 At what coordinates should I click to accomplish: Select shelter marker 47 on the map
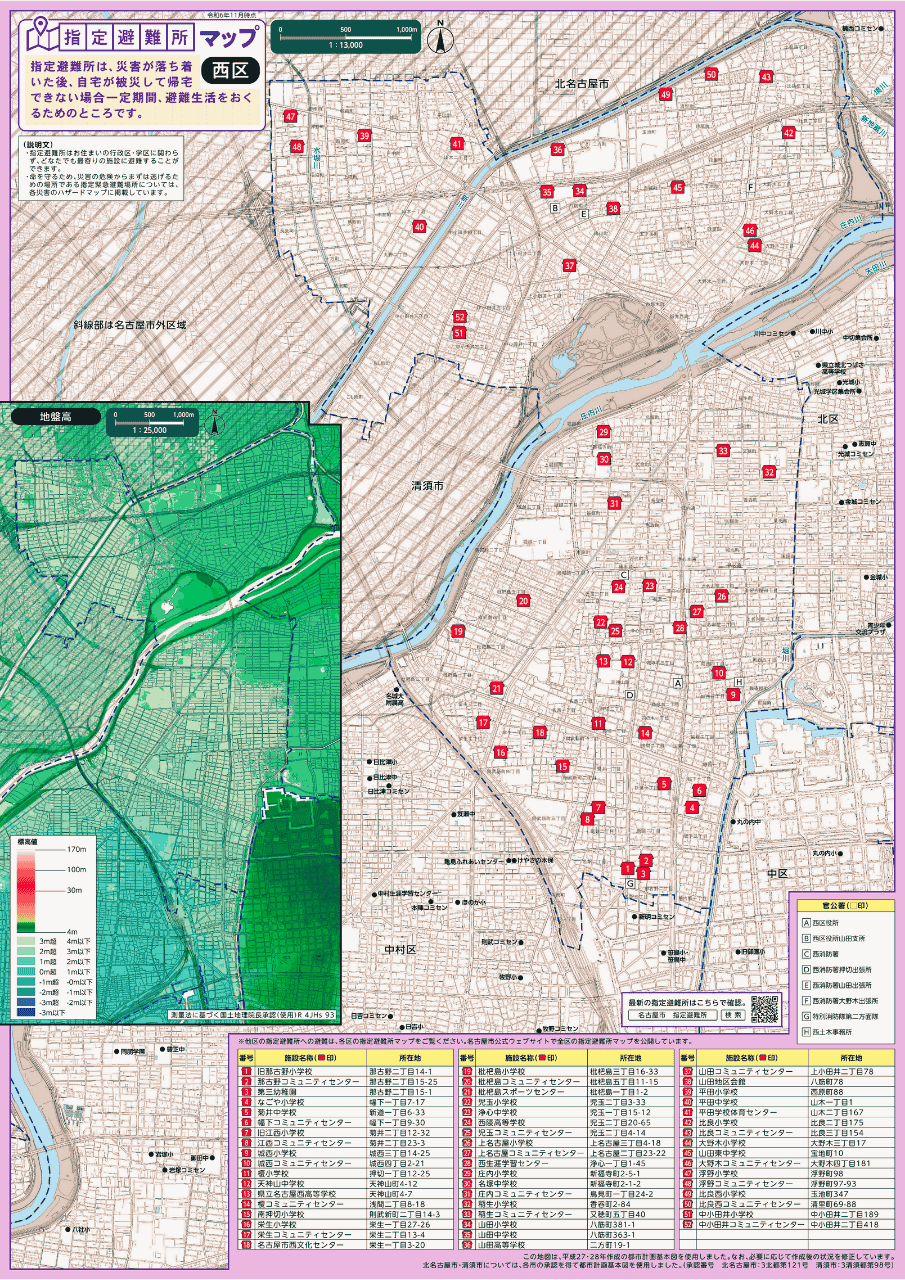coord(291,117)
